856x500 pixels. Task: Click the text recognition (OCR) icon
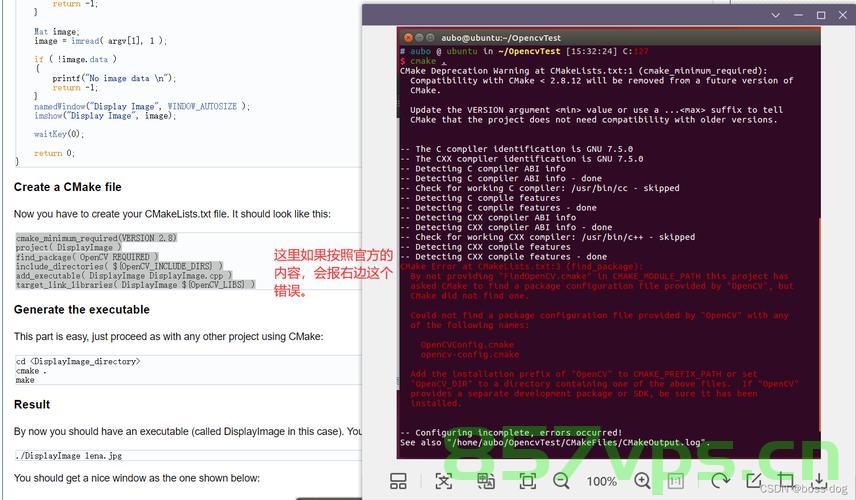pyautogui.click(x=443, y=481)
